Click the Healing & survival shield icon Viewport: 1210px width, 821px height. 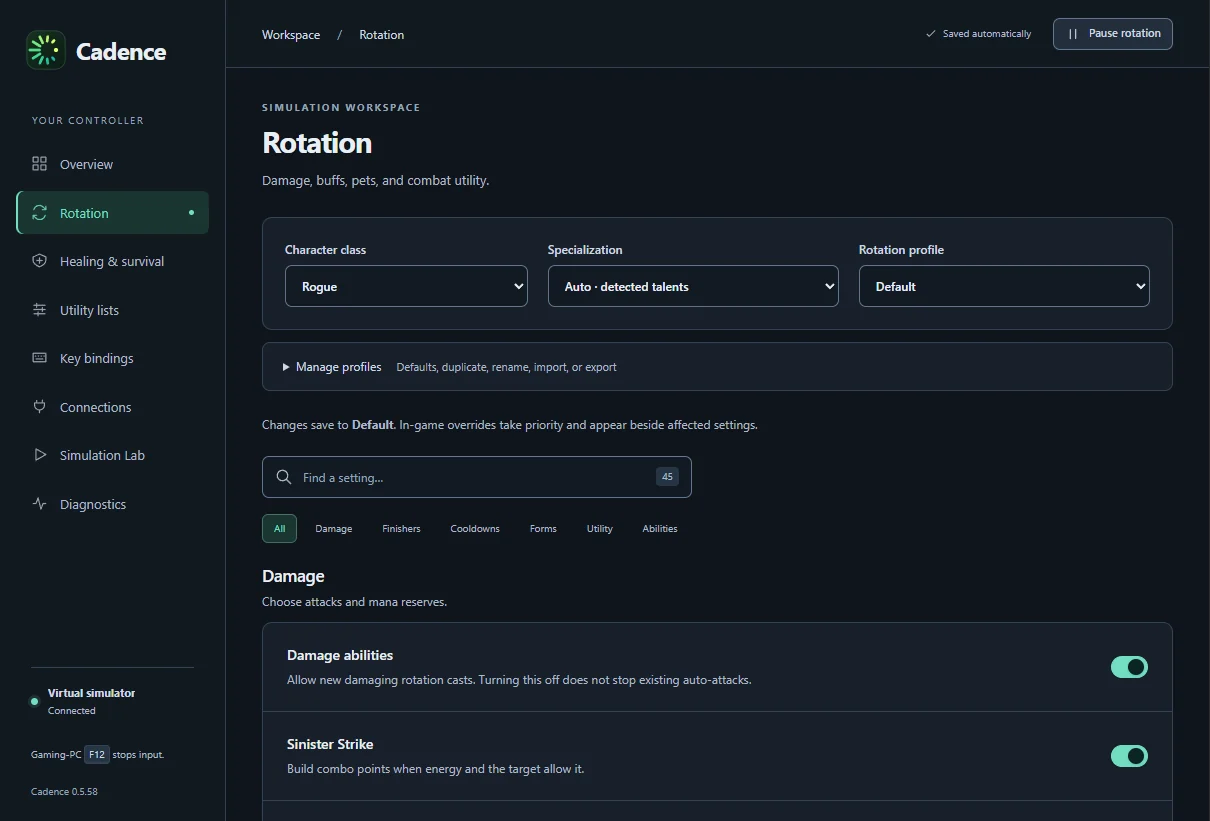40,261
